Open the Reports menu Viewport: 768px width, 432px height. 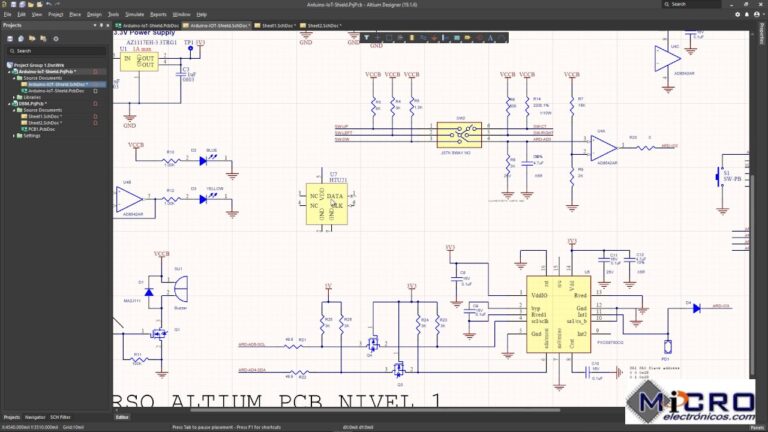pos(158,15)
